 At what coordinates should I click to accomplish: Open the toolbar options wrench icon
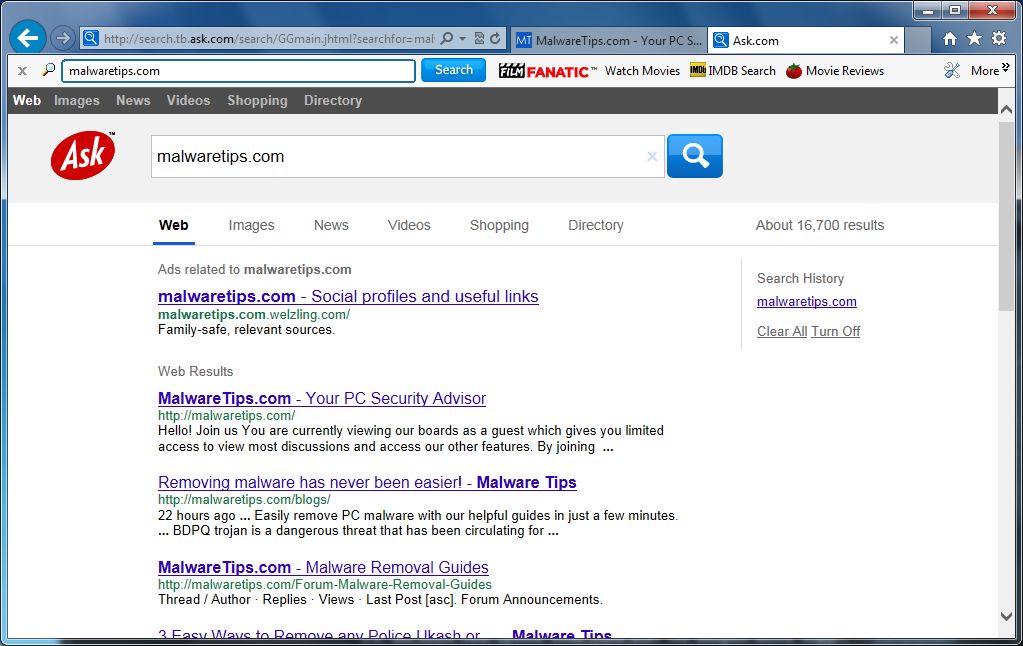pyautogui.click(x=952, y=70)
